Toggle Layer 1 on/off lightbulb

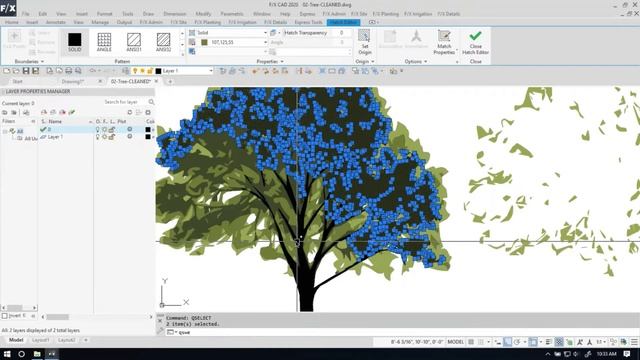click(98, 137)
